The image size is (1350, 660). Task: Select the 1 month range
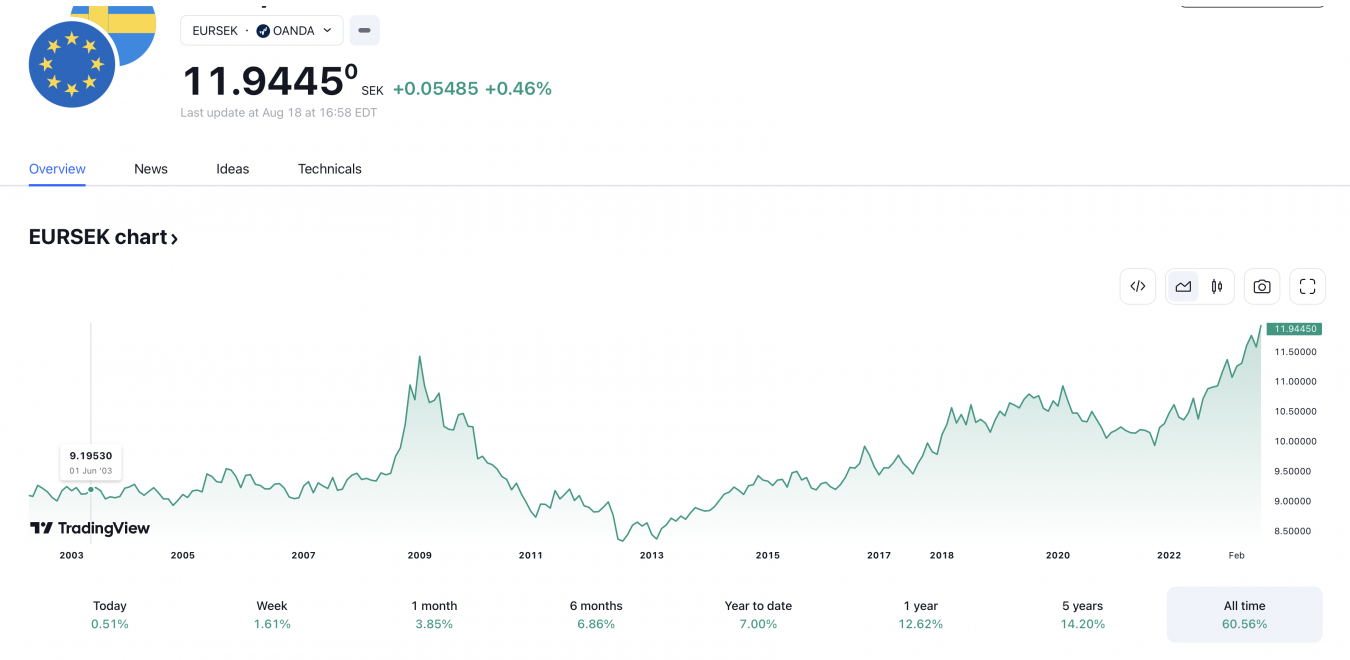(x=434, y=614)
